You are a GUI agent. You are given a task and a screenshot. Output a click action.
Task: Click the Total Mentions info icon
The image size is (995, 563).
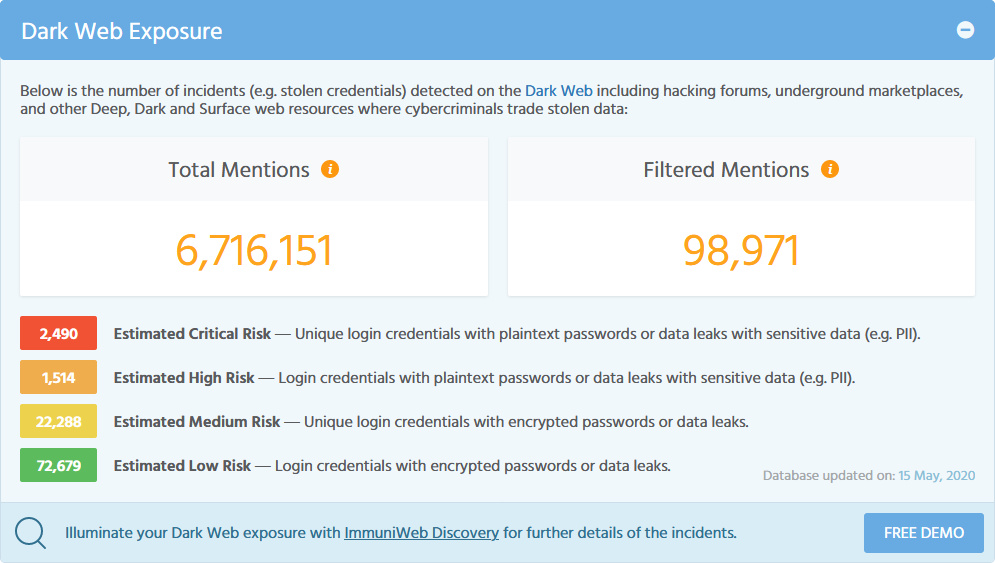pos(330,169)
